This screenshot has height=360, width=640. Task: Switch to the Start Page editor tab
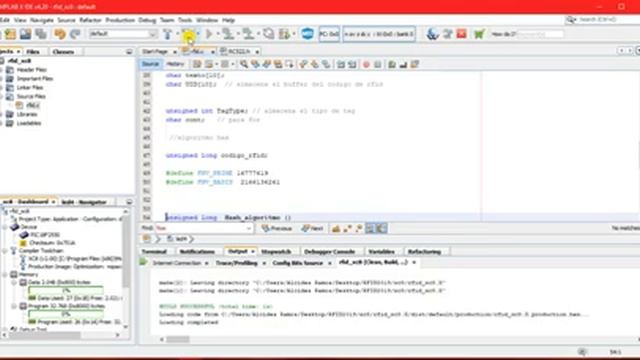(156, 51)
